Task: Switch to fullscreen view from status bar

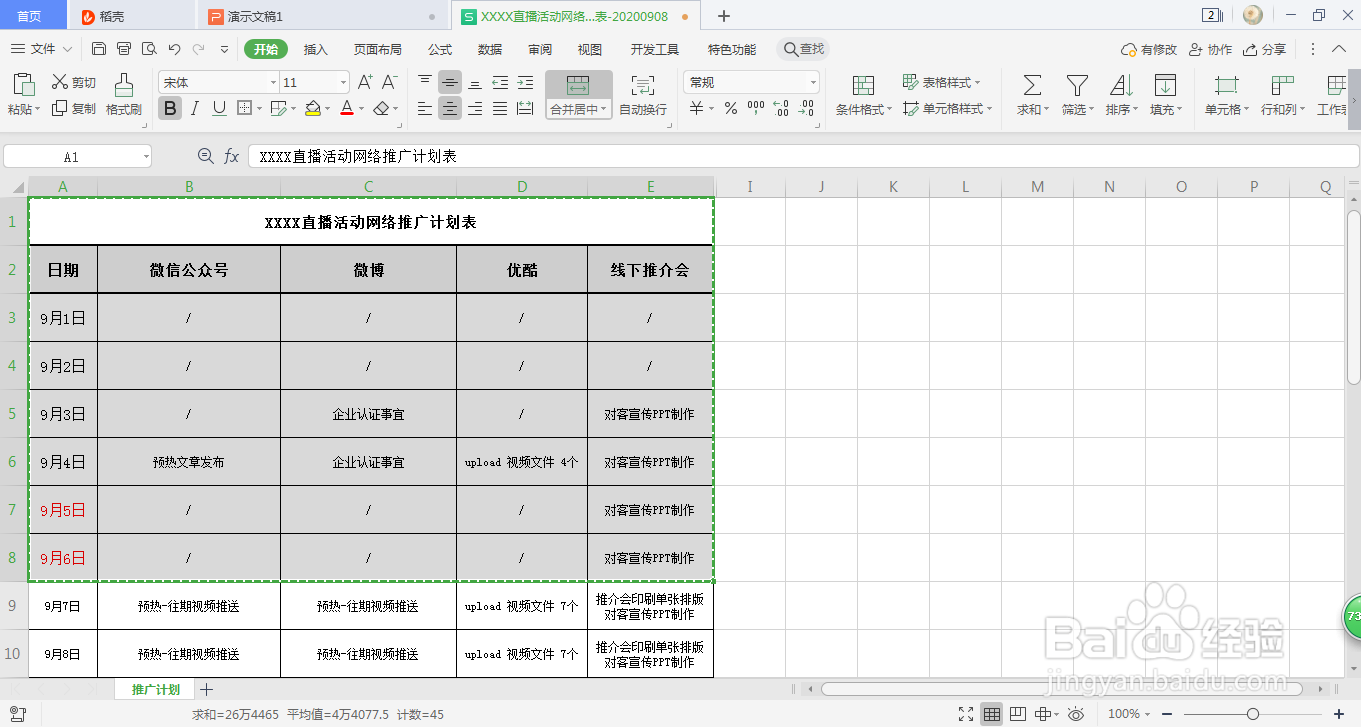Action: click(966, 714)
